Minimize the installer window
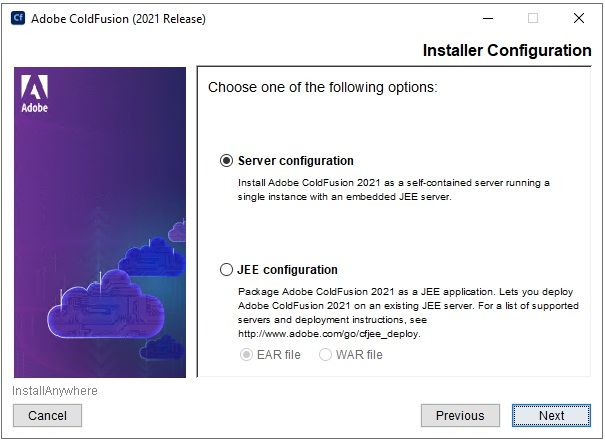Screen dimensions: 605x441 pos(488,18)
